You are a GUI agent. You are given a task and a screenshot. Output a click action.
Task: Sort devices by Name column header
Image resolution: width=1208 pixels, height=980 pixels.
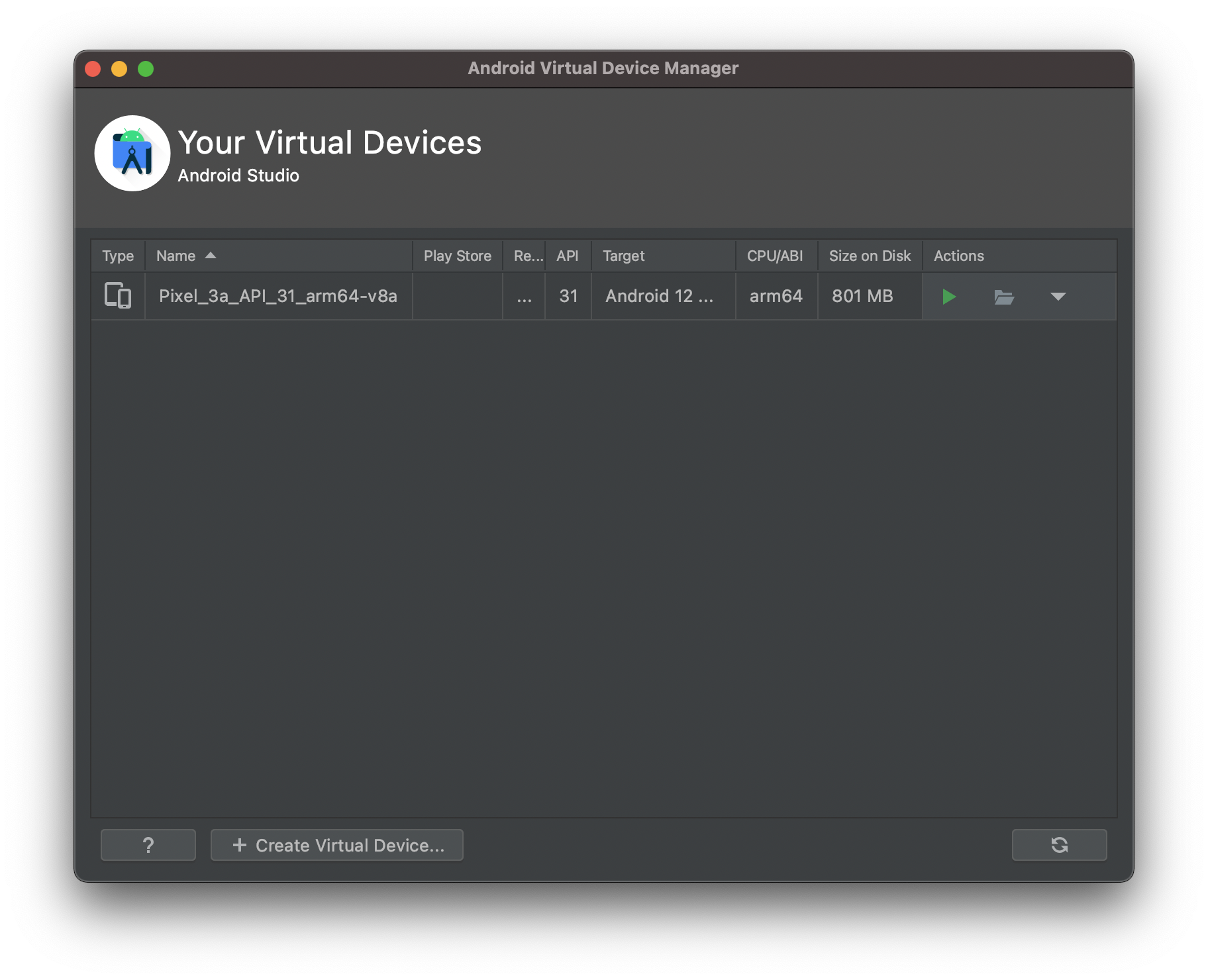[279, 256]
